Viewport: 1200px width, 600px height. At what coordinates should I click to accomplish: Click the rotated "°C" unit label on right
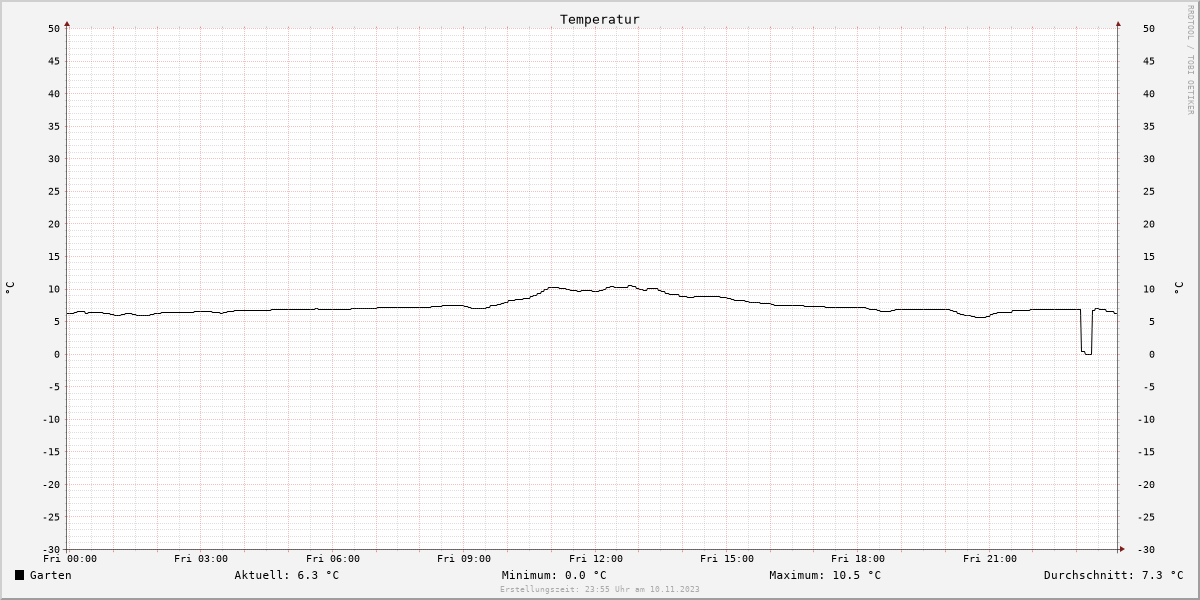point(1178,288)
